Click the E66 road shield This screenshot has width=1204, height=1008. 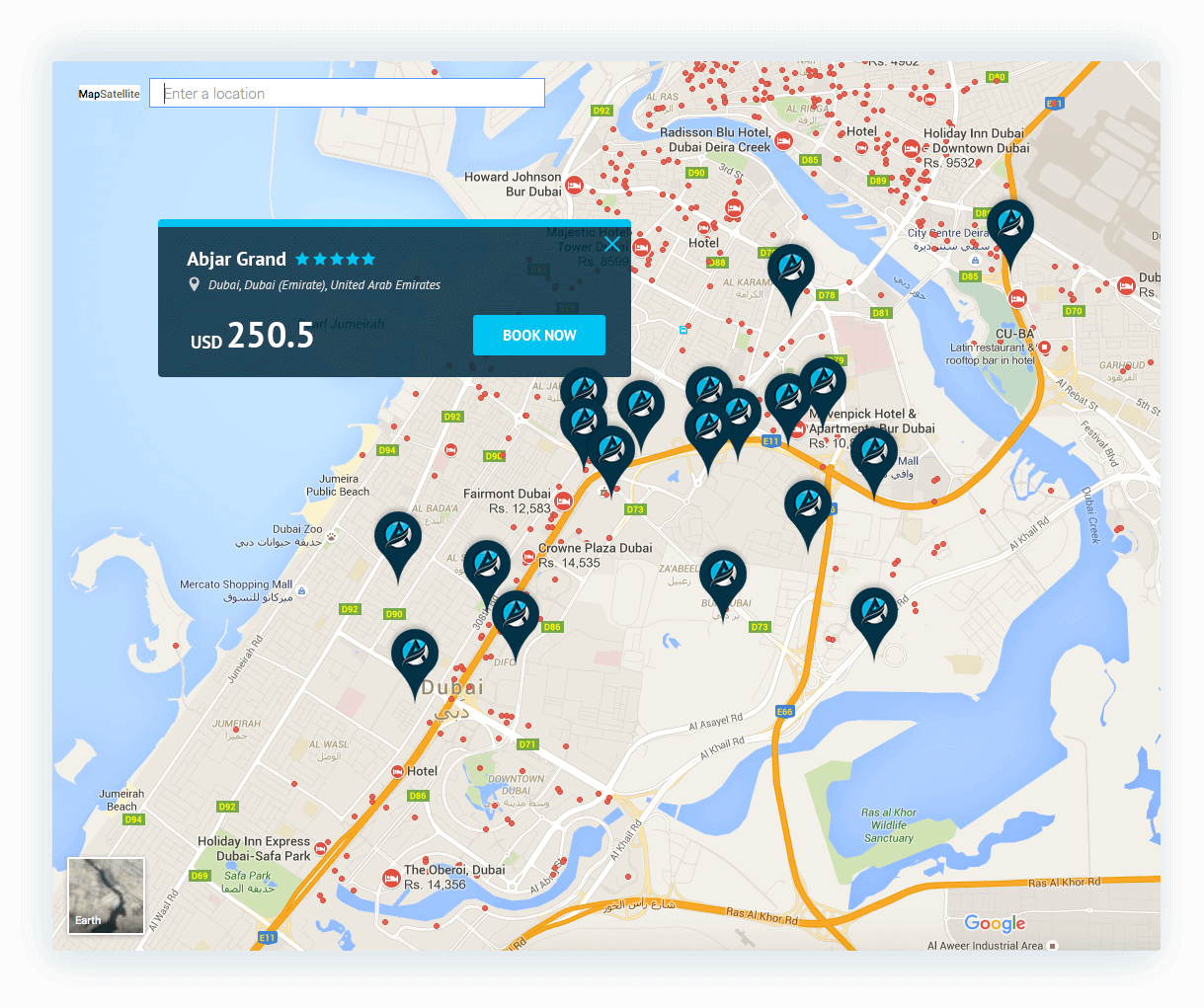pyautogui.click(x=785, y=711)
